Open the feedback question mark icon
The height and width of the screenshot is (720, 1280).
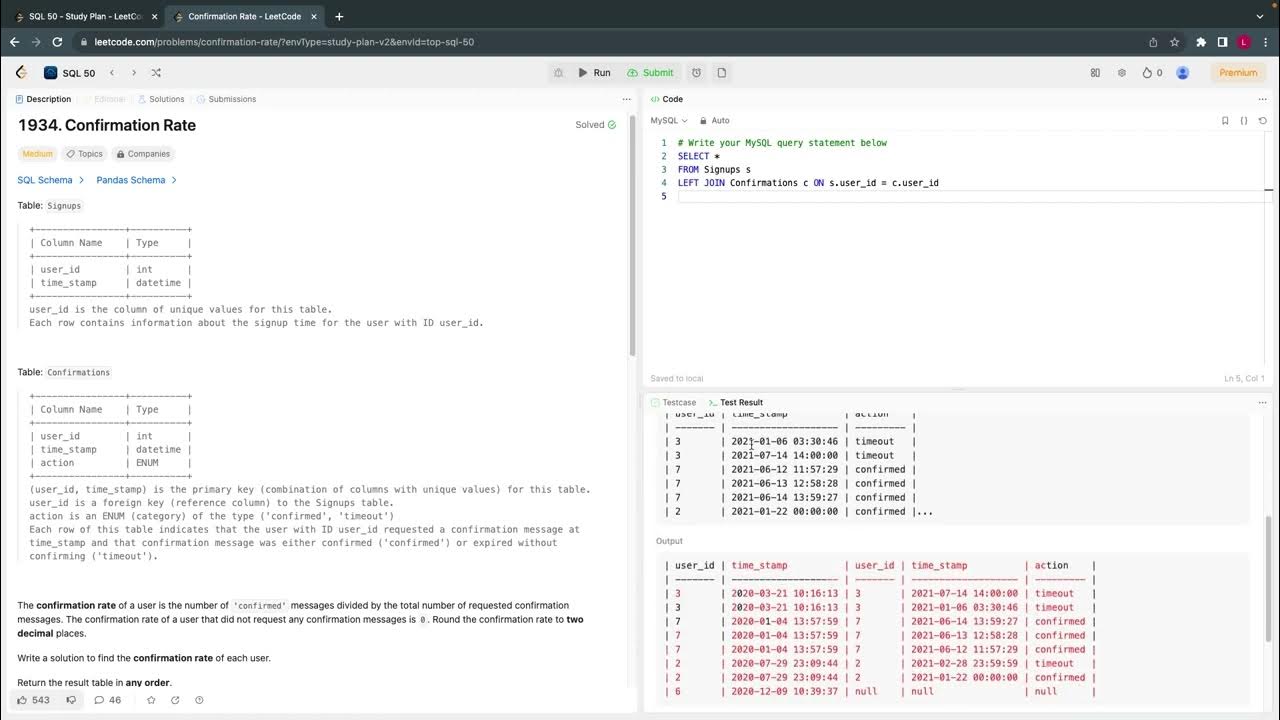[199, 700]
